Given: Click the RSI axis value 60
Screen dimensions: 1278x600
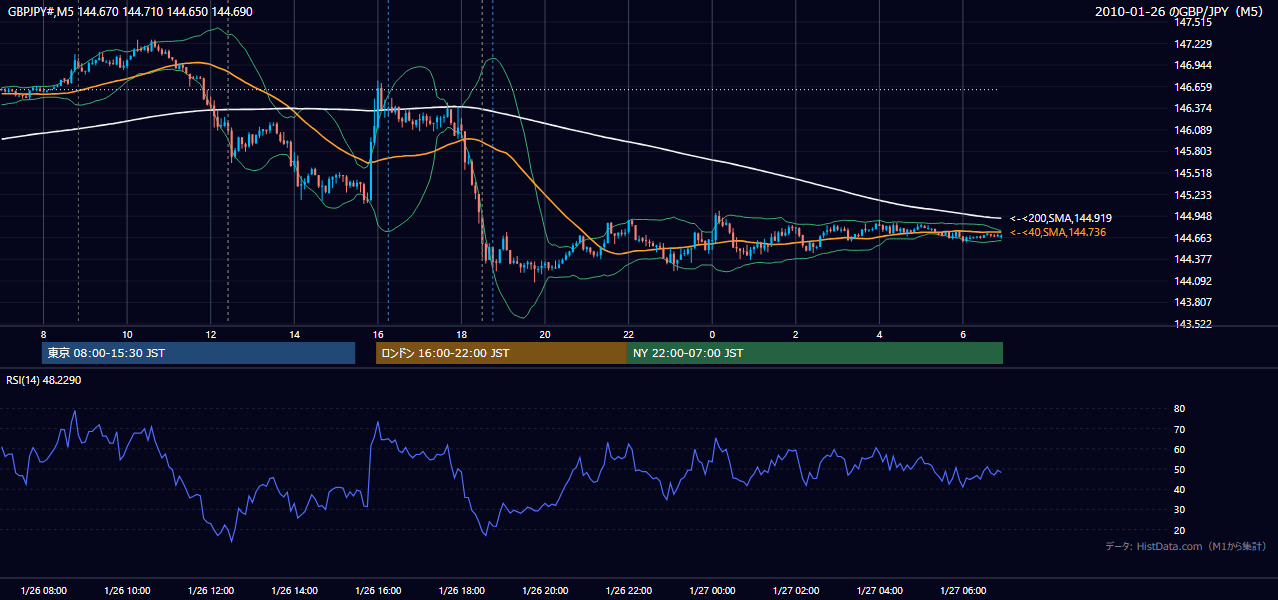Looking at the screenshot, I should click(x=1179, y=449).
